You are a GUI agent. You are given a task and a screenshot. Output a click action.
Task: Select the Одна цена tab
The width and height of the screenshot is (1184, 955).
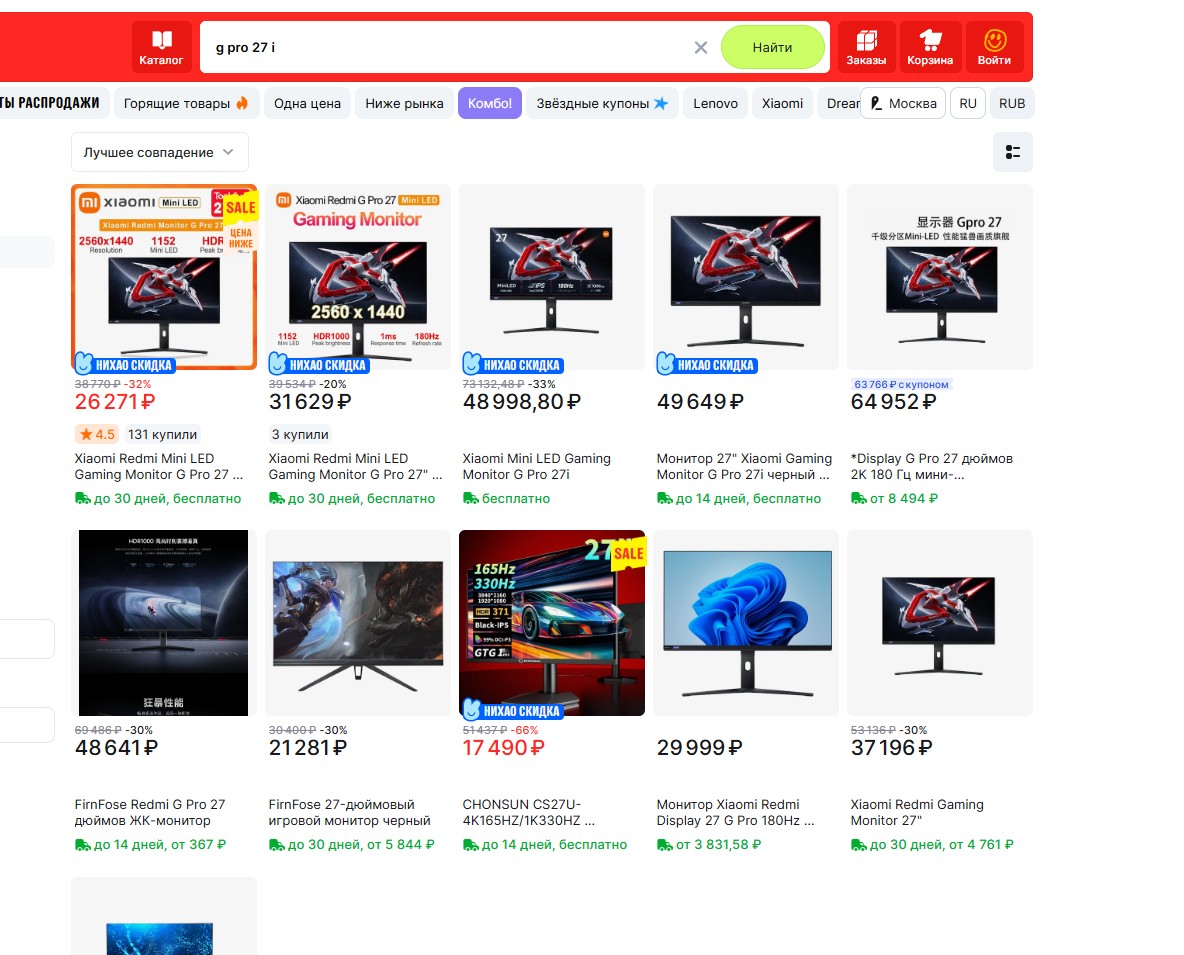coord(307,103)
